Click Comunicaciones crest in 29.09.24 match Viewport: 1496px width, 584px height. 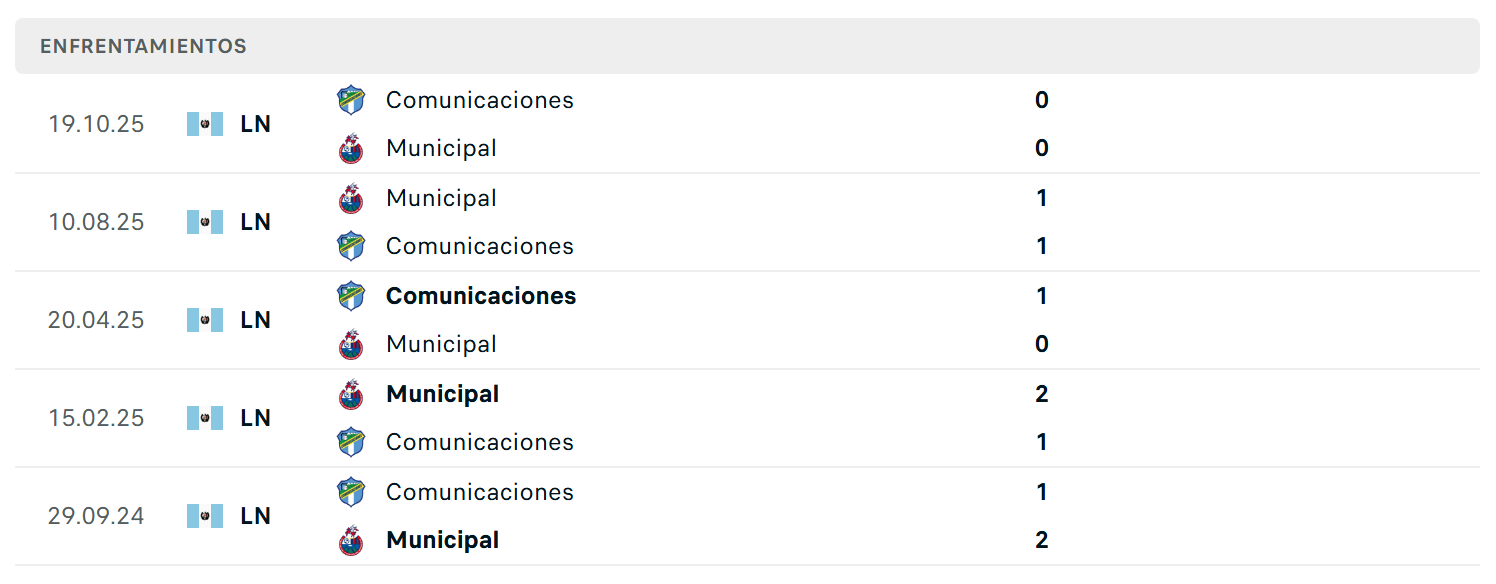point(351,492)
